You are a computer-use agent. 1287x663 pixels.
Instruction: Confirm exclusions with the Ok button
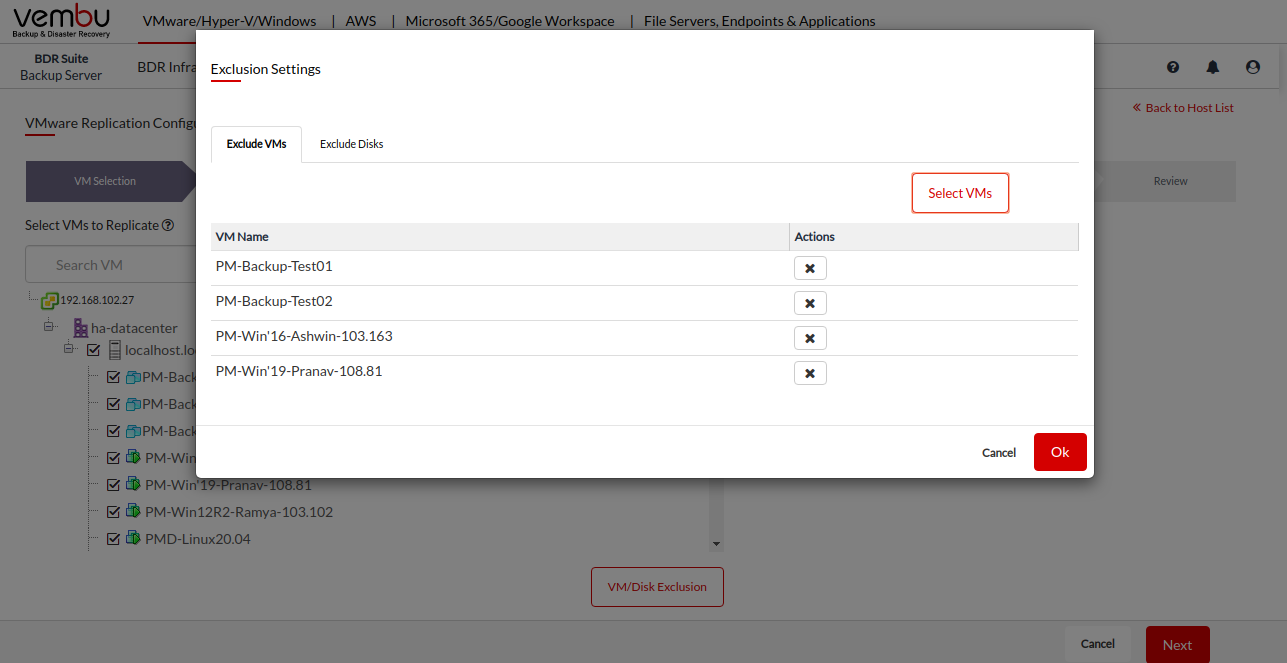pos(1060,452)
